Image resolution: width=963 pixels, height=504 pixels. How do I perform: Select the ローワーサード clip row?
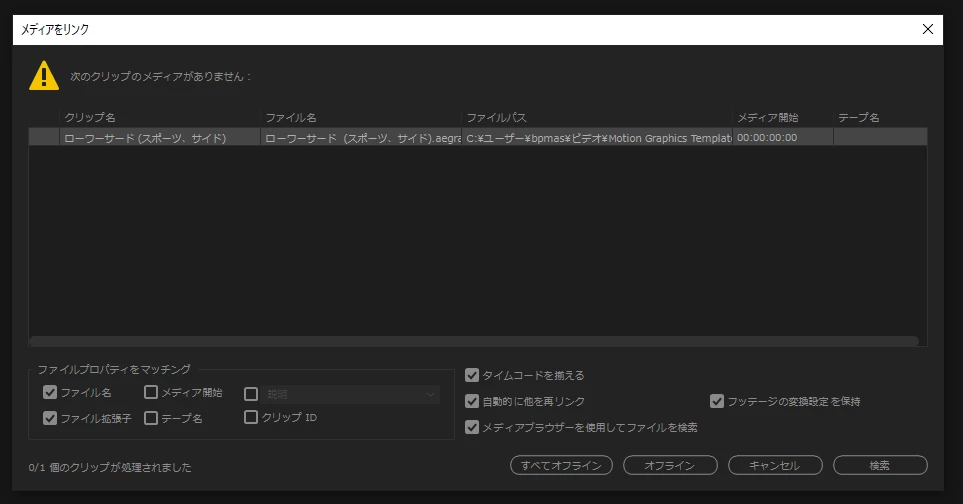[x=478, y=138]
